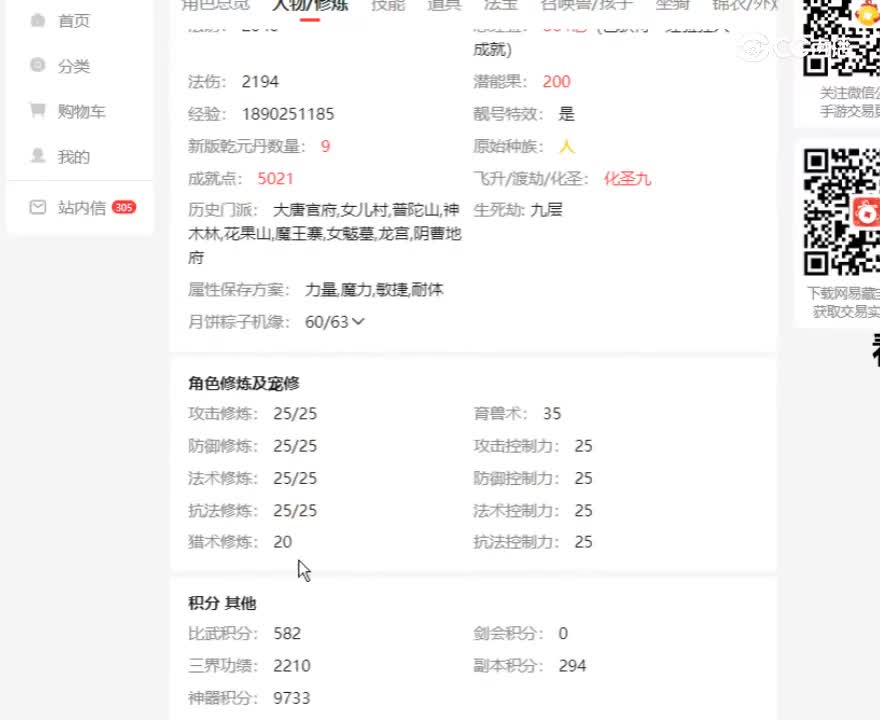Click the 抗法修炼 value 25/25
880x720 pixels.
tap(295, 511)
